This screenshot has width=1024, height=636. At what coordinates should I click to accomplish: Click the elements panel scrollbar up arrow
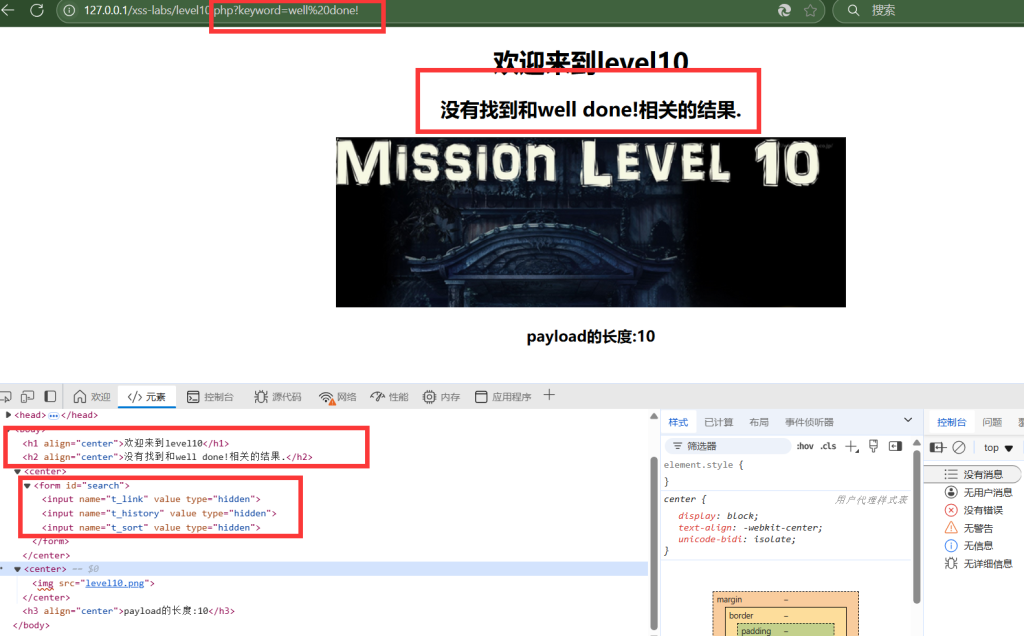tap(654, 417)
